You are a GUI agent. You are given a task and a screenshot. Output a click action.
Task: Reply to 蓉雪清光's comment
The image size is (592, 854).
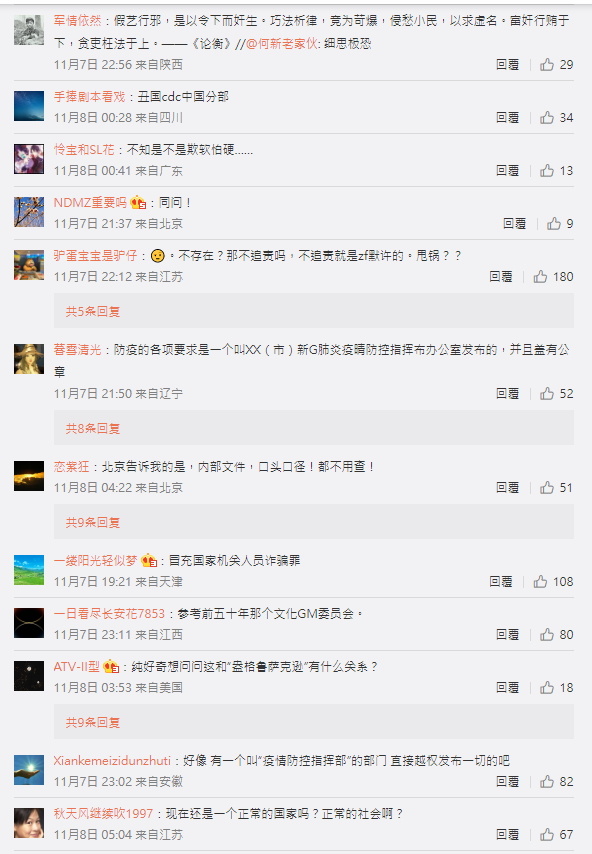coord(508,394)
